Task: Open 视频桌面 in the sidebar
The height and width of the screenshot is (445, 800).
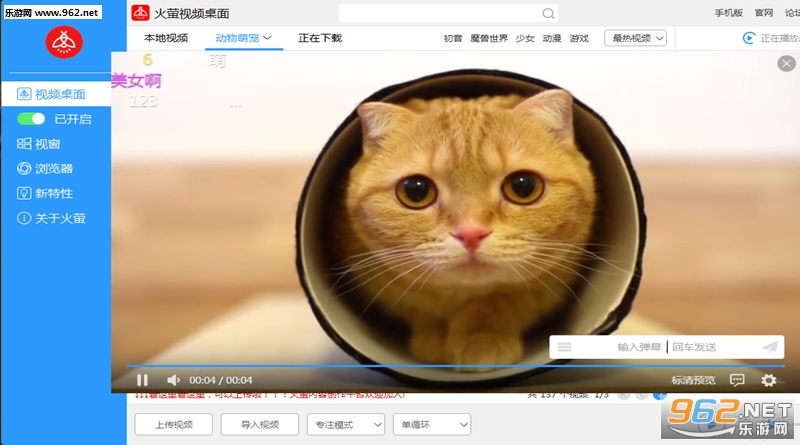Action: (x=56, y=94)
